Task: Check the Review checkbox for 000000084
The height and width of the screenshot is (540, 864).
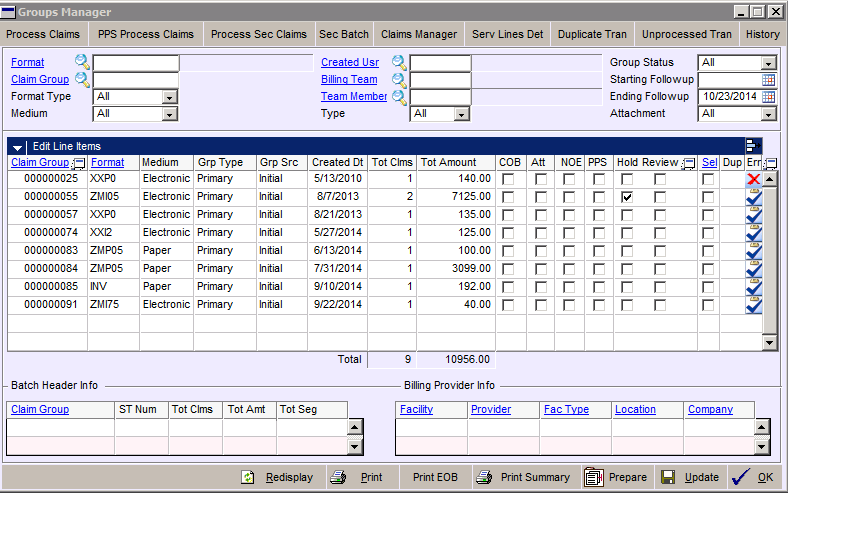Action: click(x=660, y=269)
